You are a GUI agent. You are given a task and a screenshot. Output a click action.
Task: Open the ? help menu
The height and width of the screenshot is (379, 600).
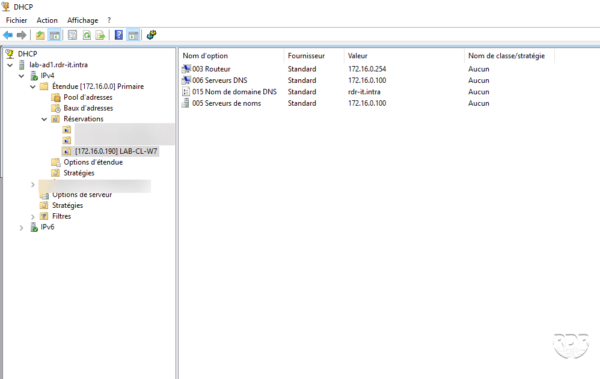pyautogui.click(x=109, y=20)
